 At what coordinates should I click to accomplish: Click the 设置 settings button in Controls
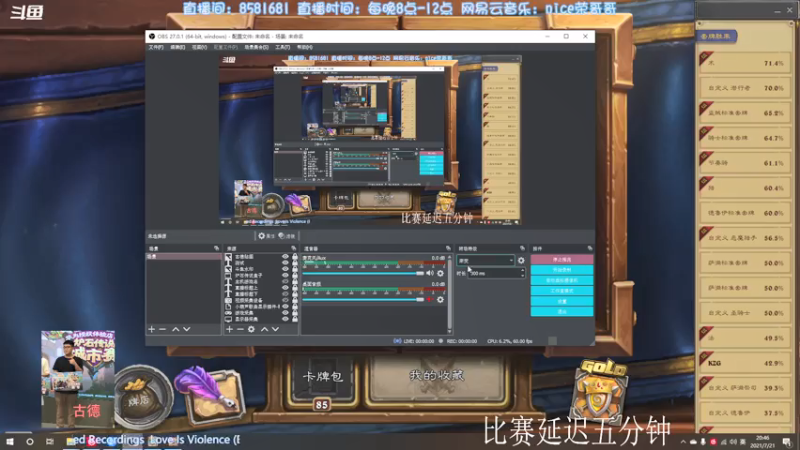click(x=562, y=301)
